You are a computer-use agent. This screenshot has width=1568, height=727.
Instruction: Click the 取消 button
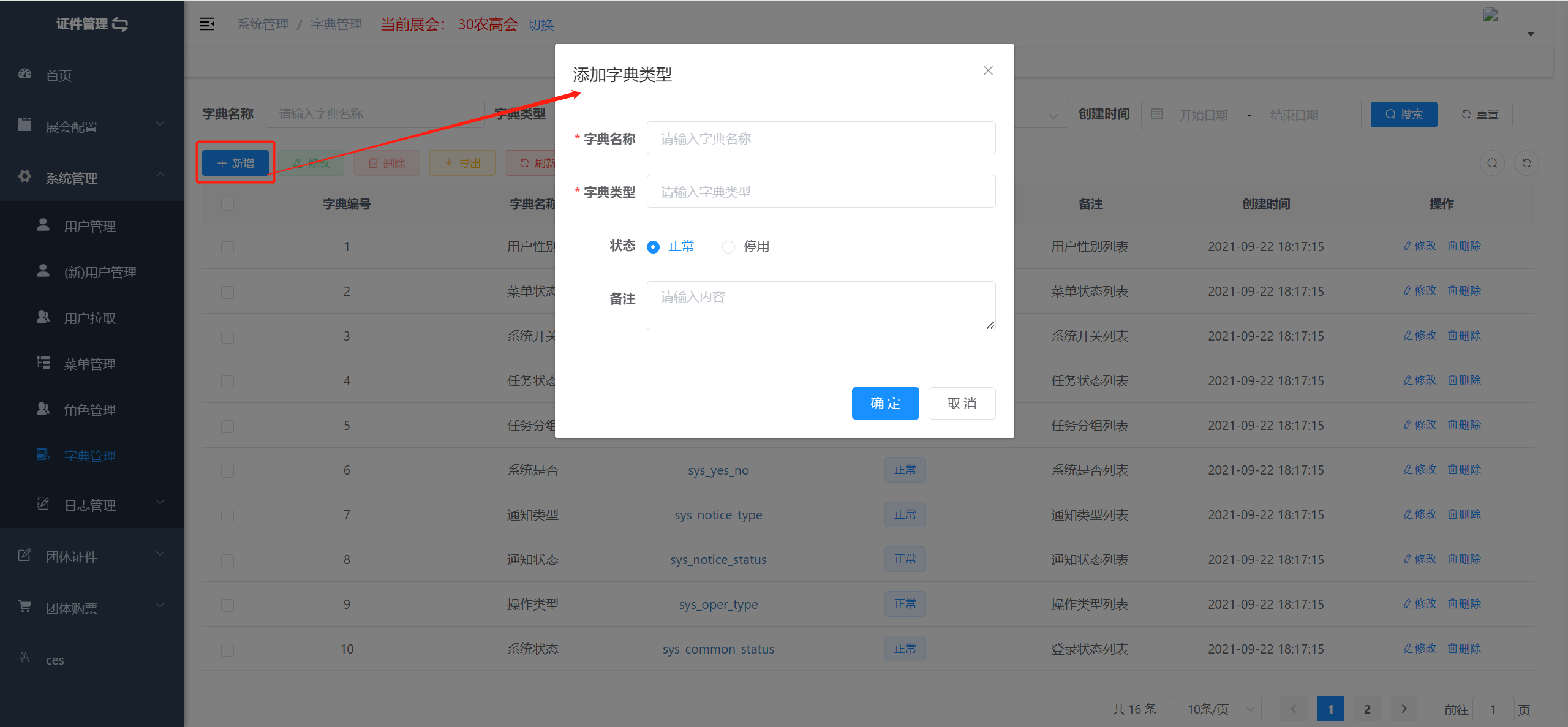pyautogui.click(x=962, y=403)
